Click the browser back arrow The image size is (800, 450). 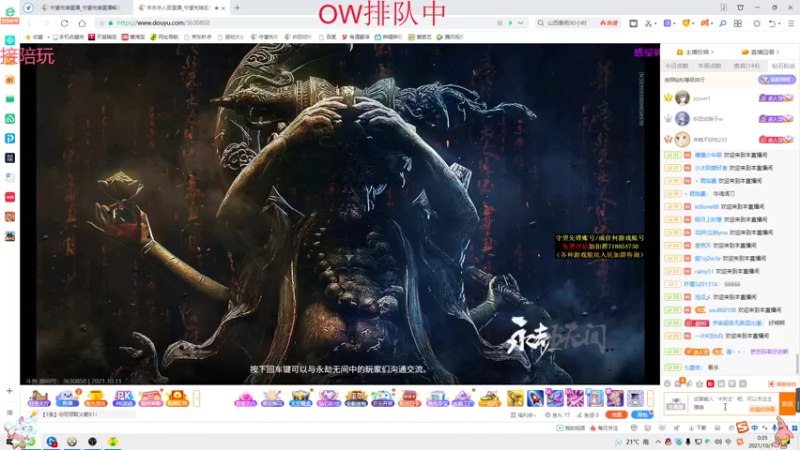click(30, 23)
